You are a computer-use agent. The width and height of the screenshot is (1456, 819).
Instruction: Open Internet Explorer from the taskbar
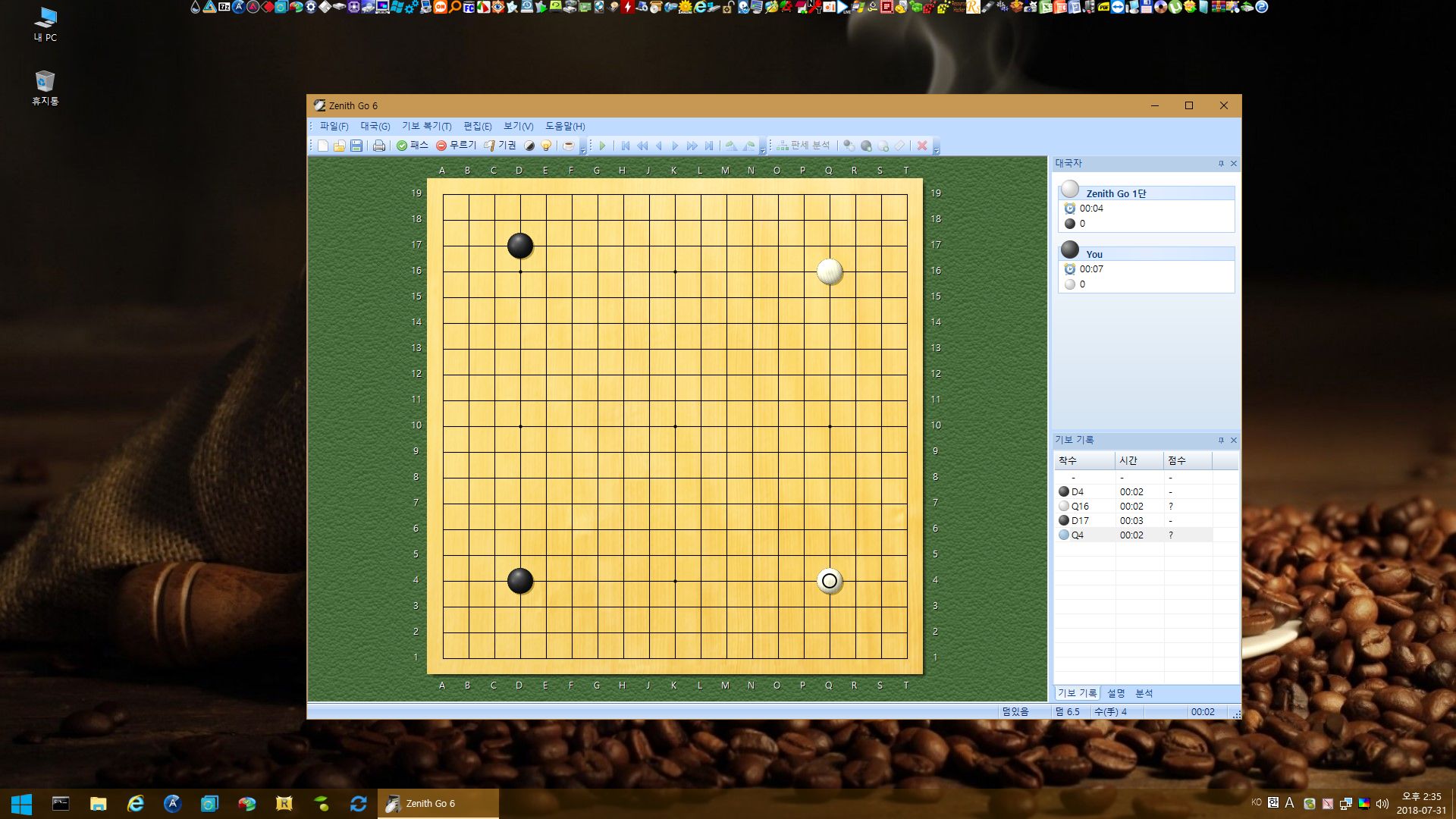pos(136,804)
